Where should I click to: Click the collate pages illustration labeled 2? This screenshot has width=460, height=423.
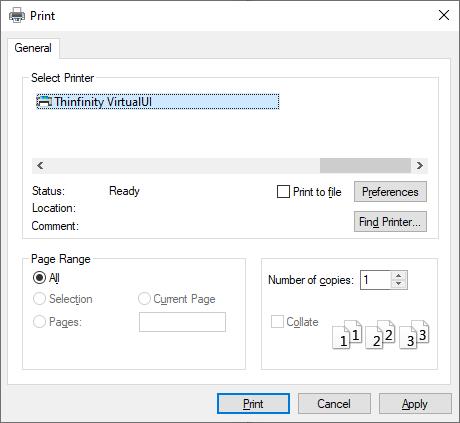tap(380, 334)
